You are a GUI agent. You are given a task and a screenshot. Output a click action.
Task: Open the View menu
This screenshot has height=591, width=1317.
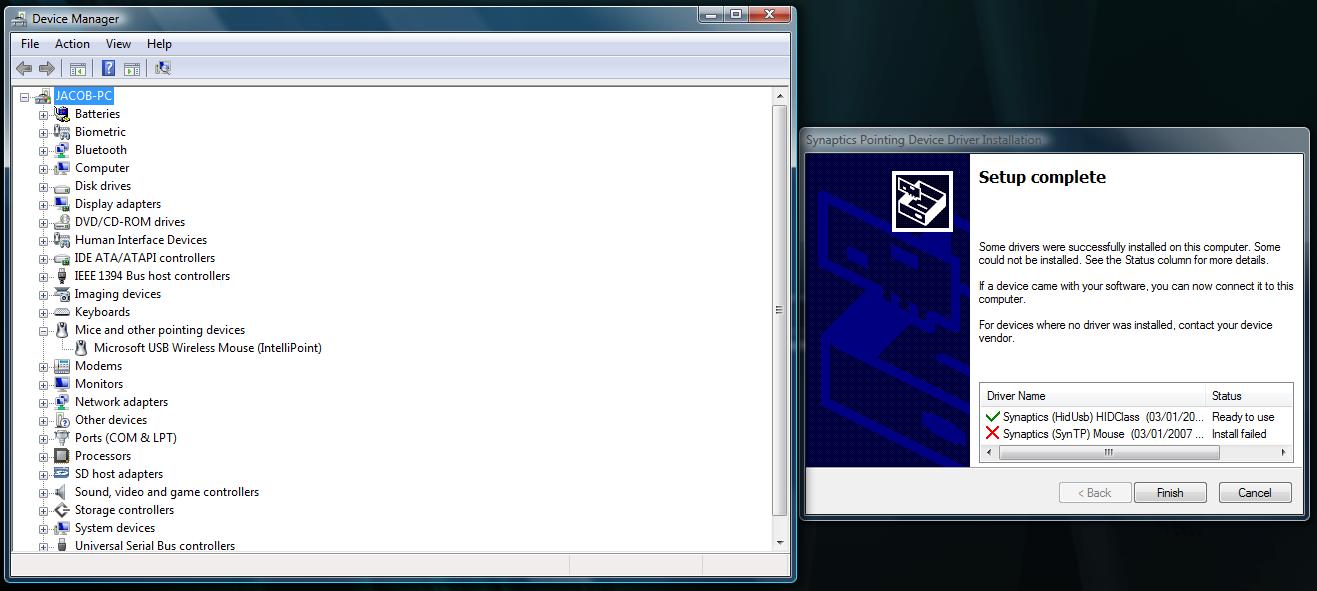pyautogui.click(x=118, y=44)
